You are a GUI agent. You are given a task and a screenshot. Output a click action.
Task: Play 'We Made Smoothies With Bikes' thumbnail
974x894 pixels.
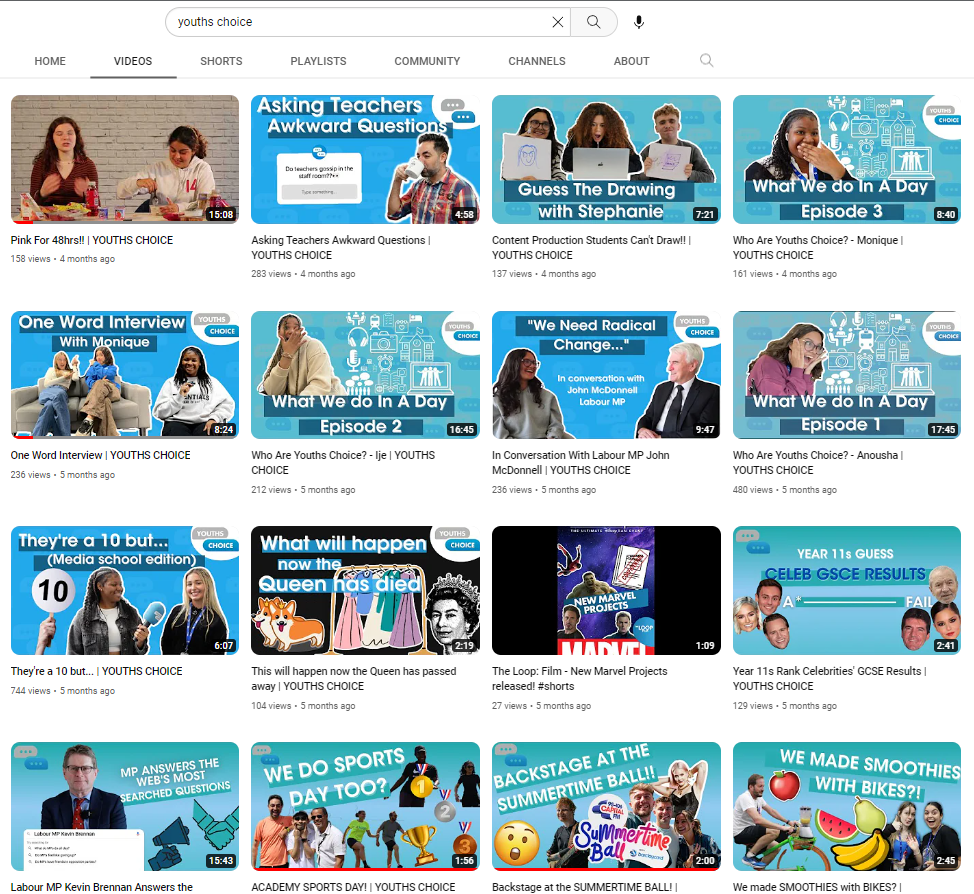tap(847, 806)
